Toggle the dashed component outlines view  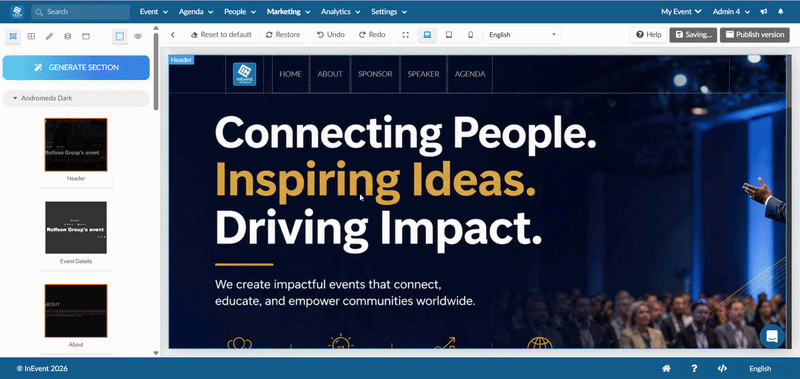click(119, 36)
